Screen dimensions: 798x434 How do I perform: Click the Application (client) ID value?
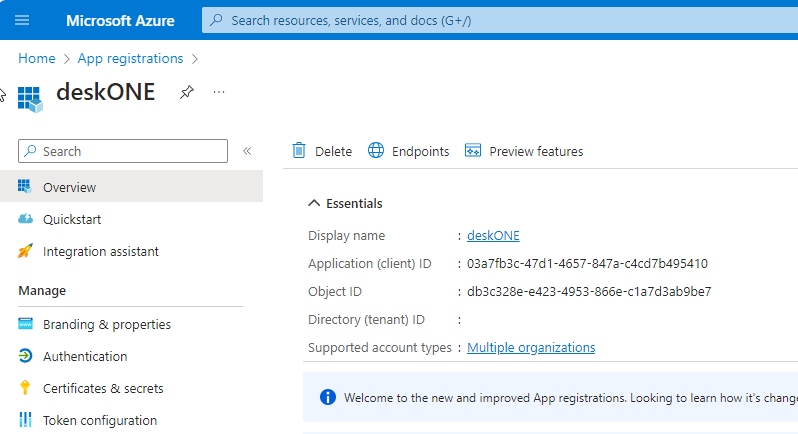pyautogui.click(x=587, y=264)
